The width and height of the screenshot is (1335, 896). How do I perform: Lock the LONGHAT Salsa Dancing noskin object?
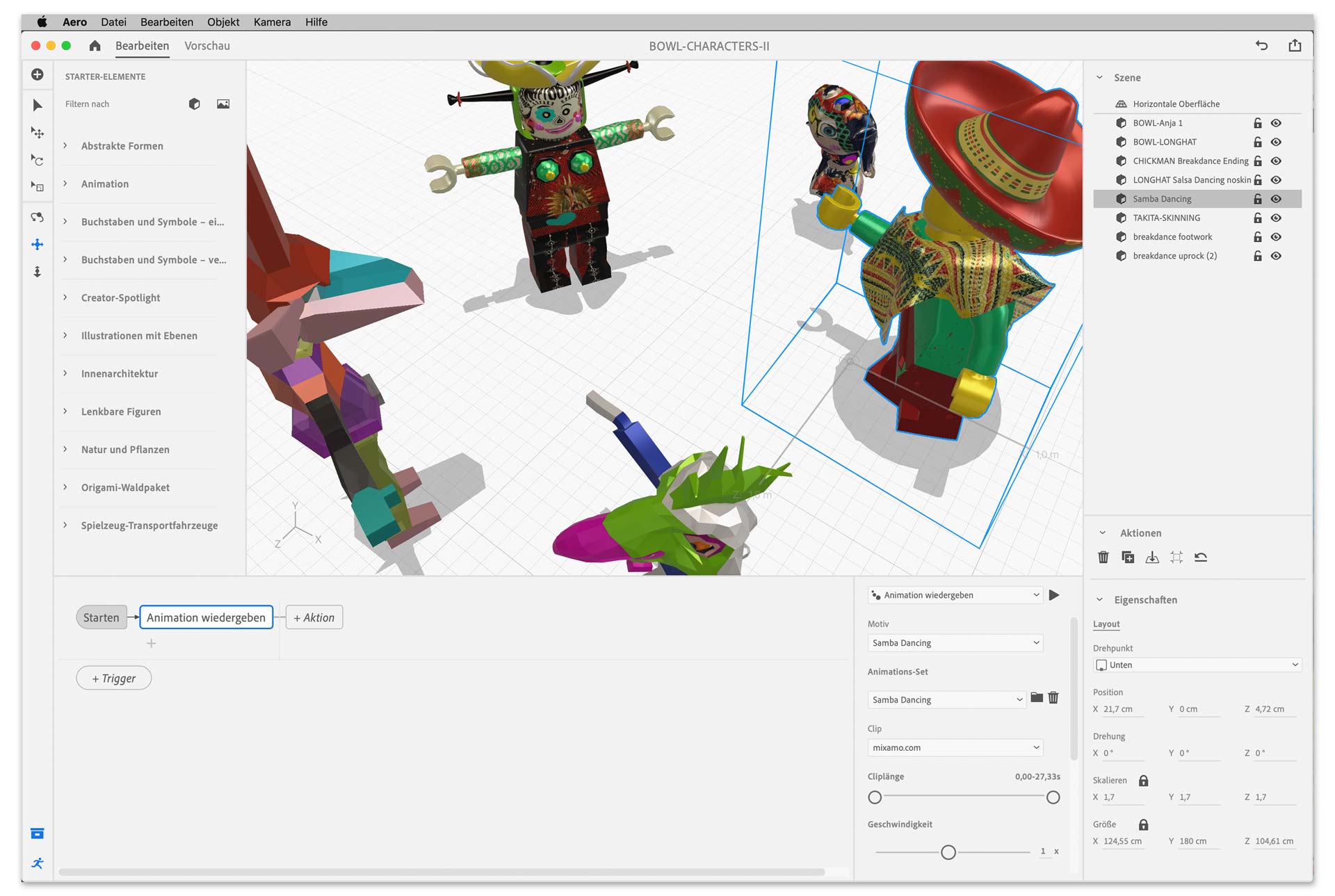pos(1257,180)
